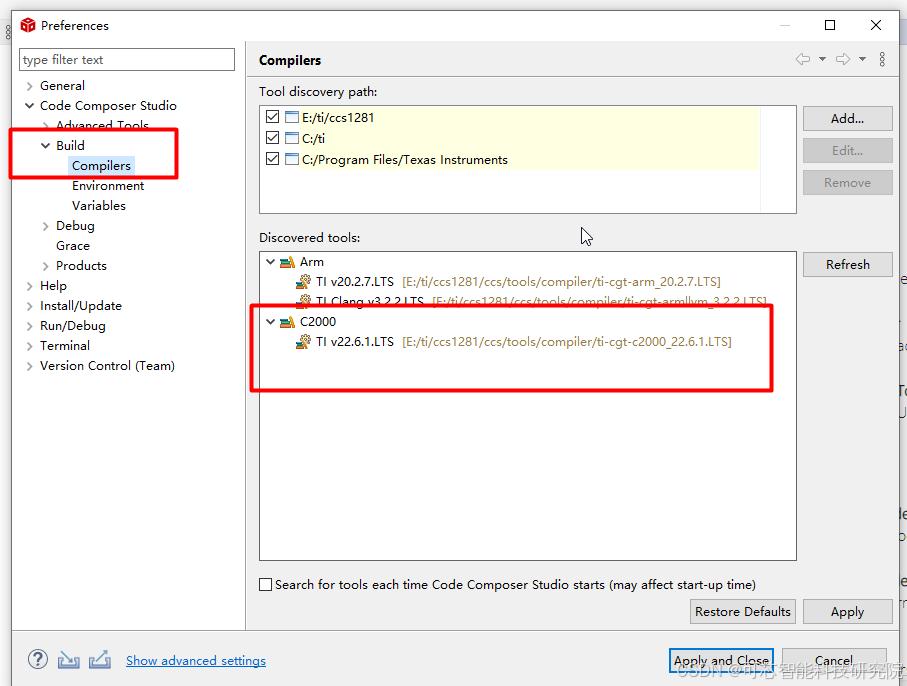Expand the Terminal preferences node
The height and width of the screenshot is (686, 907).
30,346
